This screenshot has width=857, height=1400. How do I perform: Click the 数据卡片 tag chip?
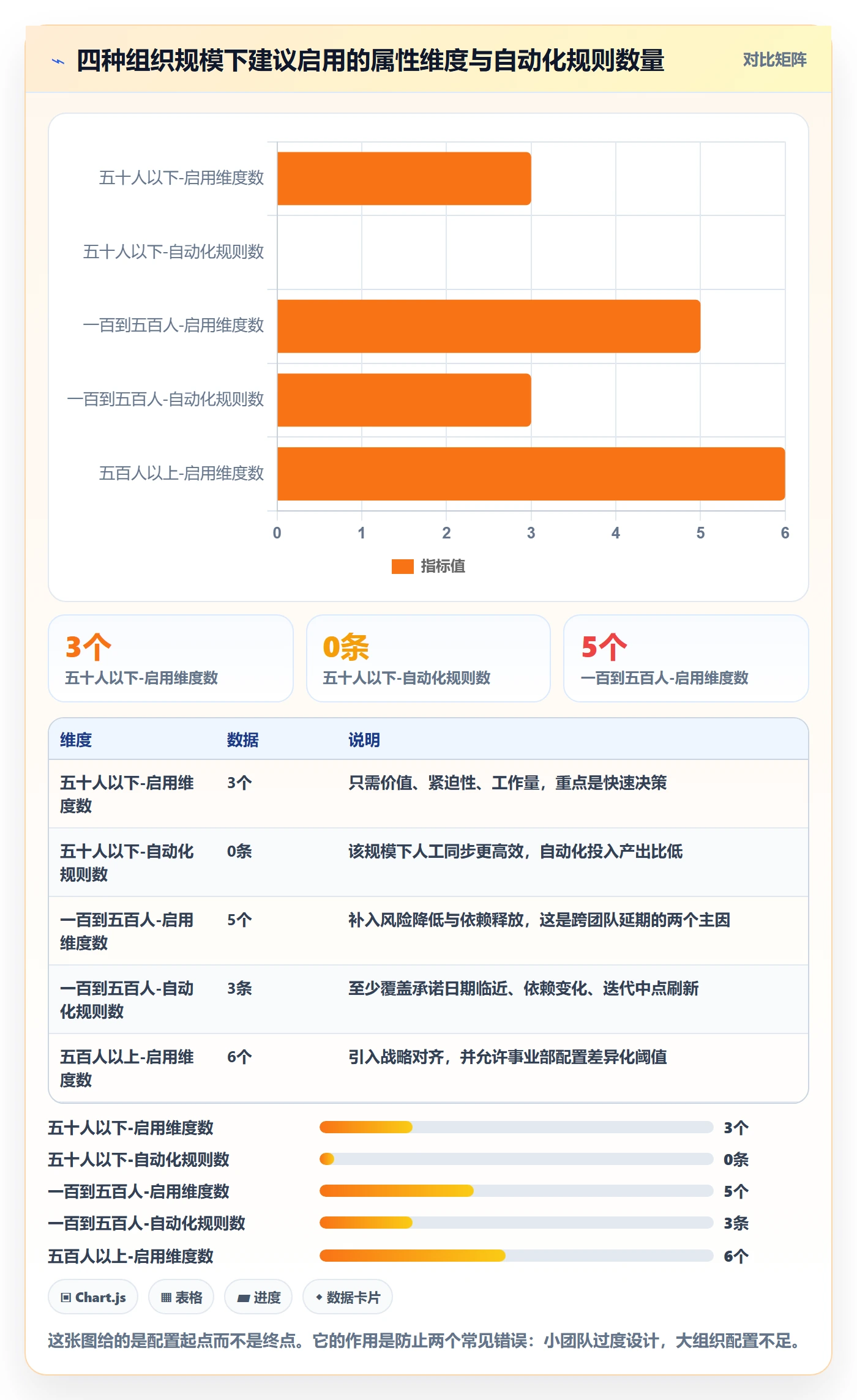pos(348,1297)
